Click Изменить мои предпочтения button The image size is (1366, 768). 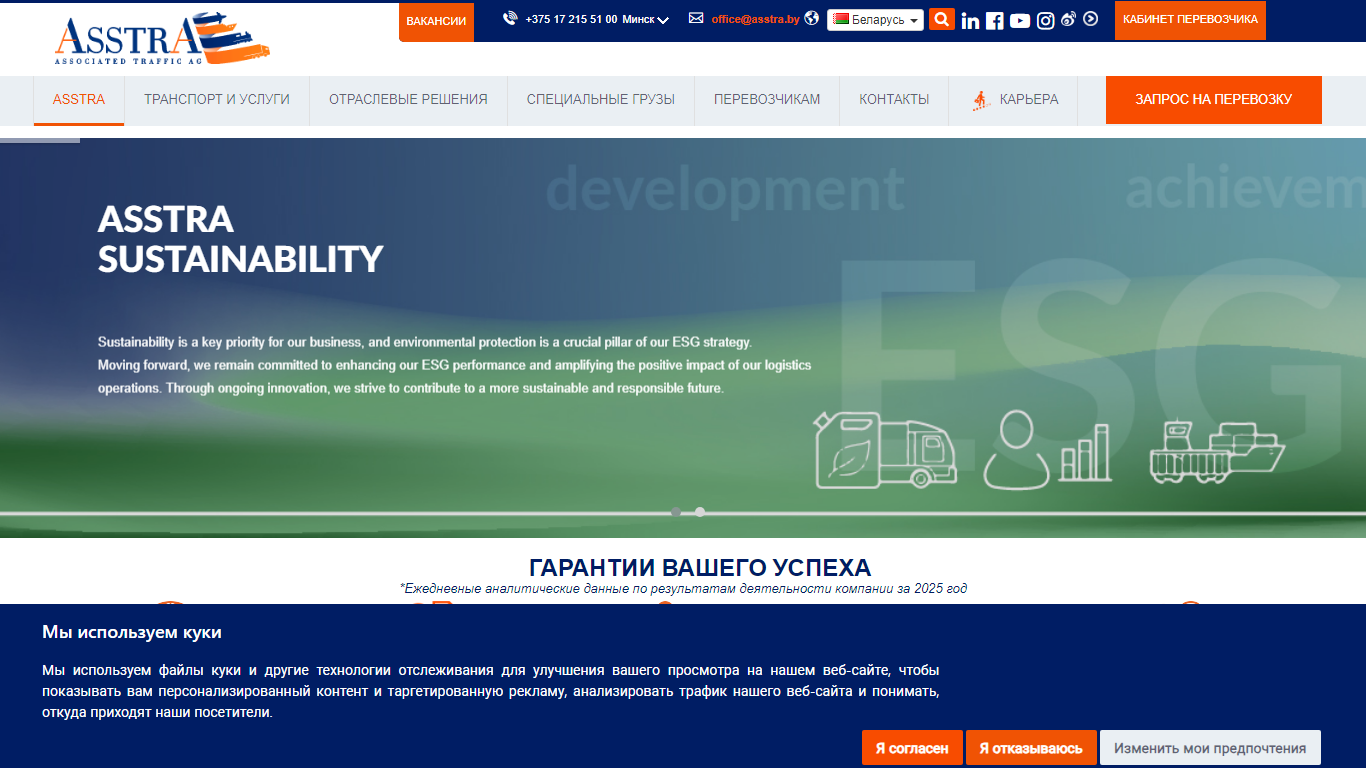point(1210,748)
